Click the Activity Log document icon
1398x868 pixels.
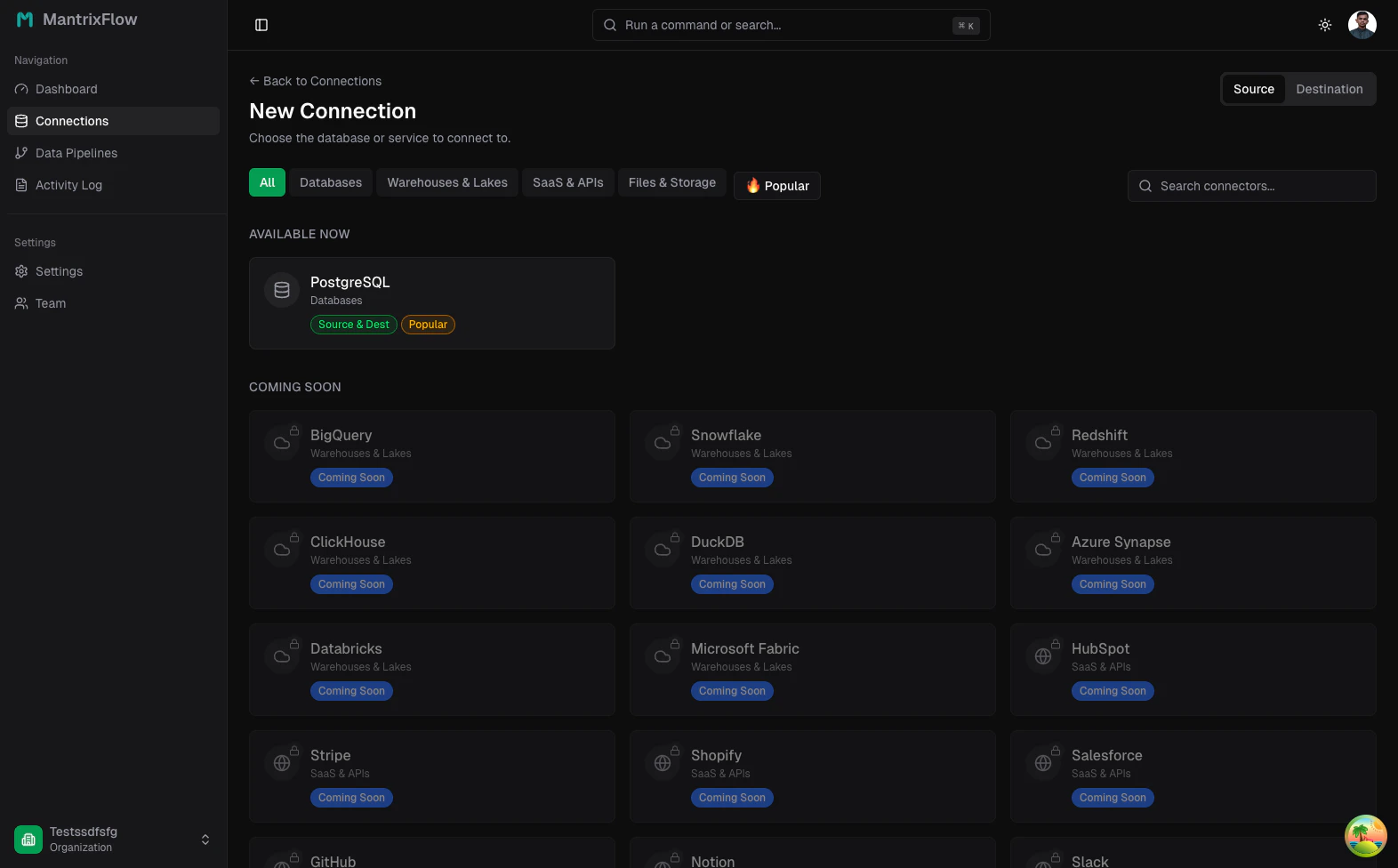tap(21, 185)
